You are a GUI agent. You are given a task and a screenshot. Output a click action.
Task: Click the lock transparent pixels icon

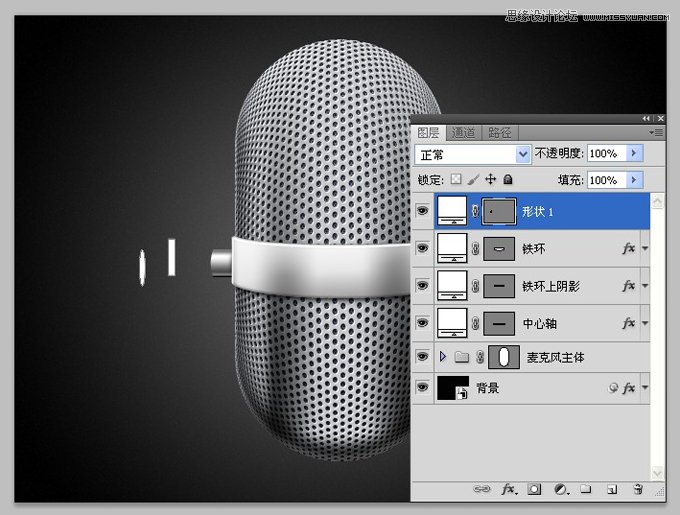456,179
